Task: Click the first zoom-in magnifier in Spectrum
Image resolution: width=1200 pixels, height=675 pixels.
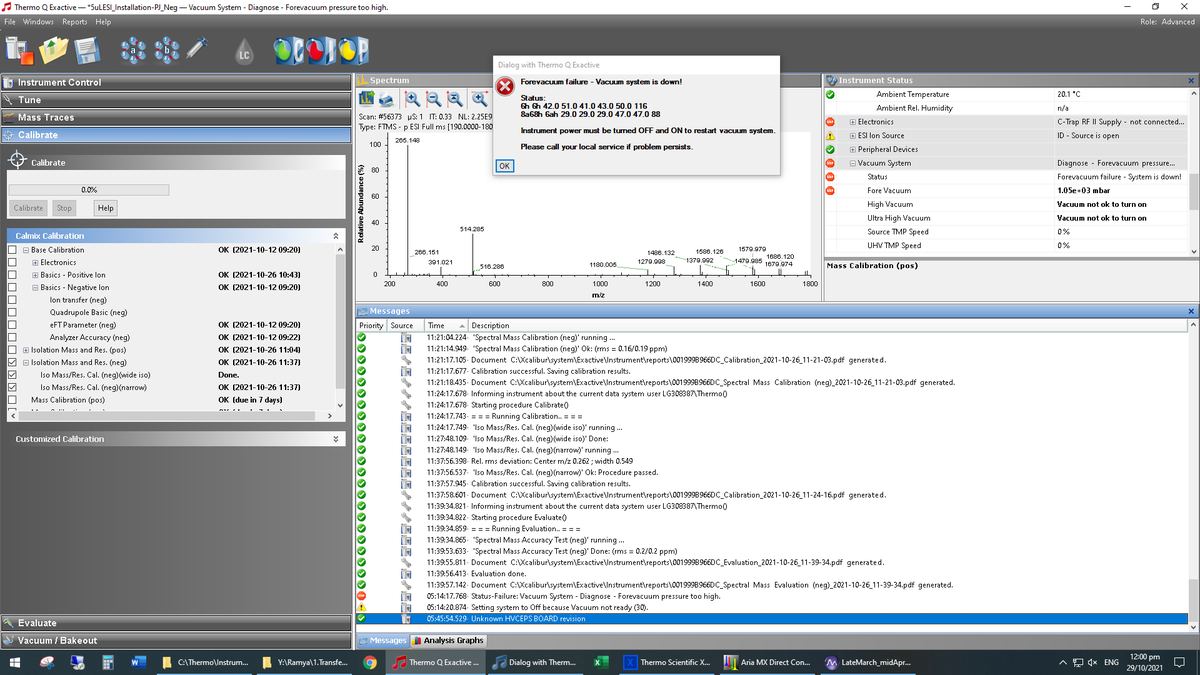Action: click(412, 99)
